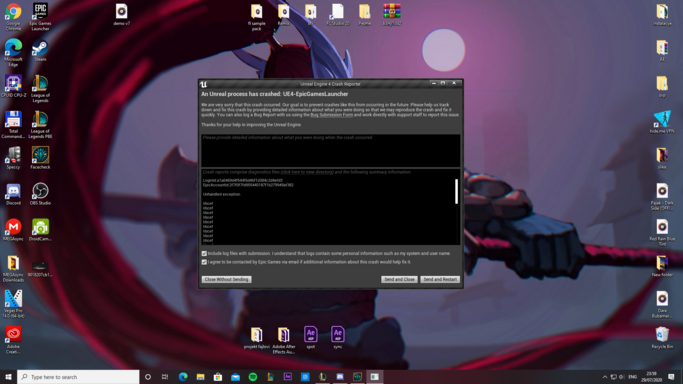
Task: Open Spotify from taskbar
Action: click(253, 377)
